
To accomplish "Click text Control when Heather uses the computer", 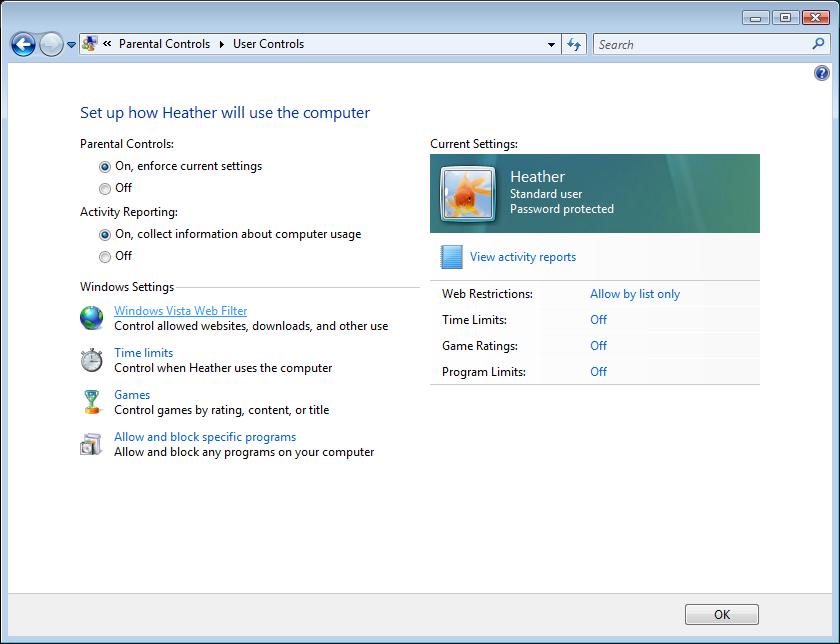I will pos(223,368).
